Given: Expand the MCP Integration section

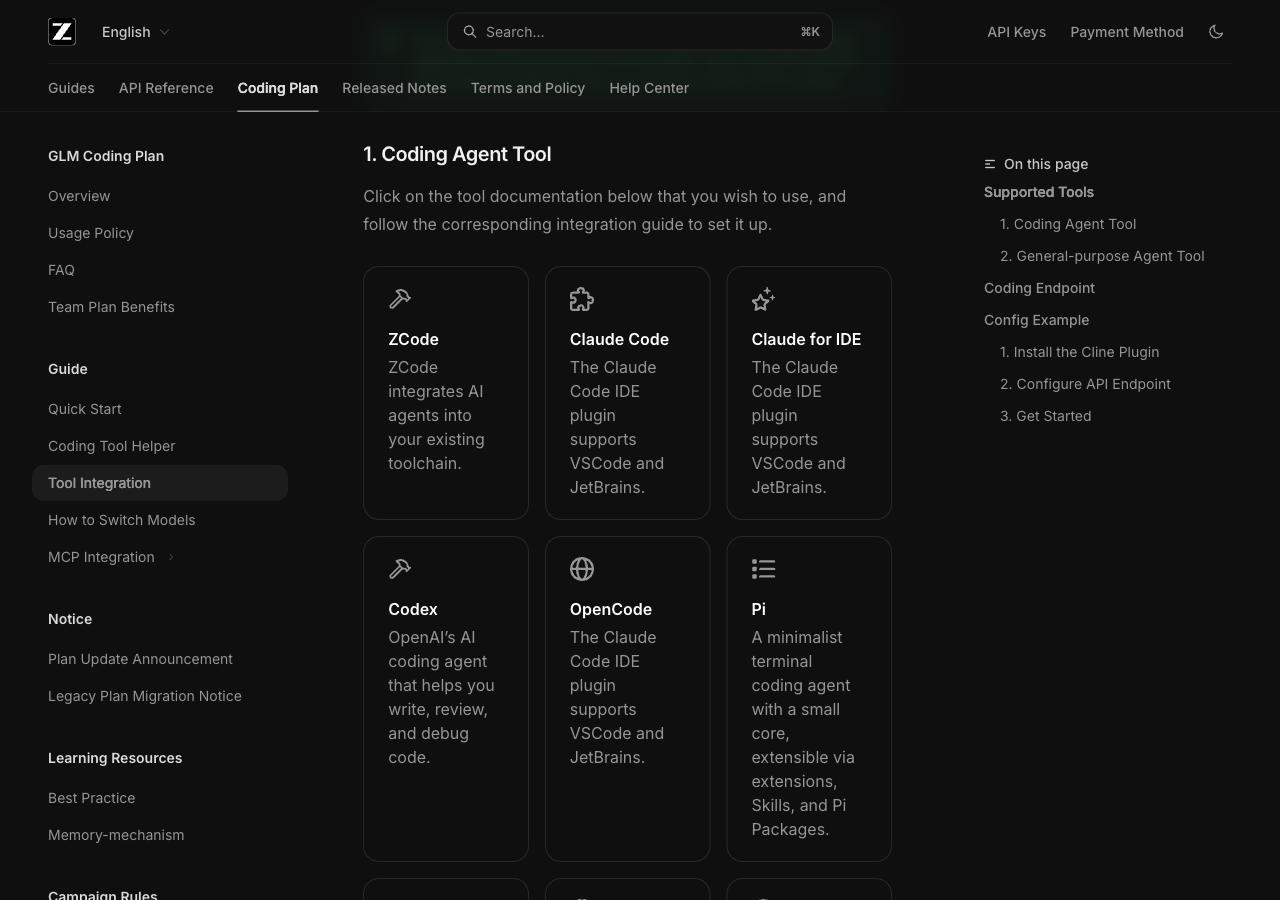Looking at the screenshot, I should (171, 557).
